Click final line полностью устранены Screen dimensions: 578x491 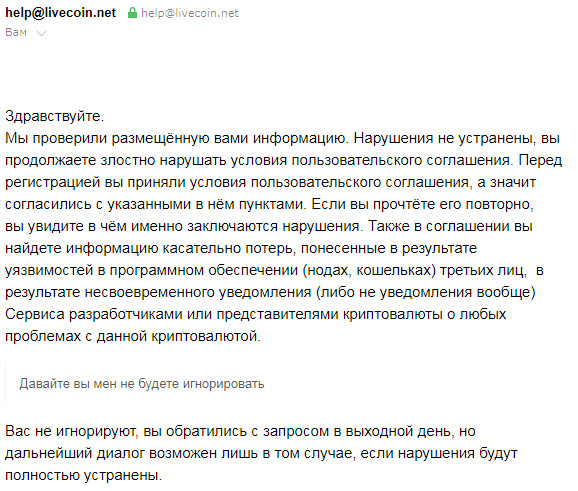coord(84,475)
